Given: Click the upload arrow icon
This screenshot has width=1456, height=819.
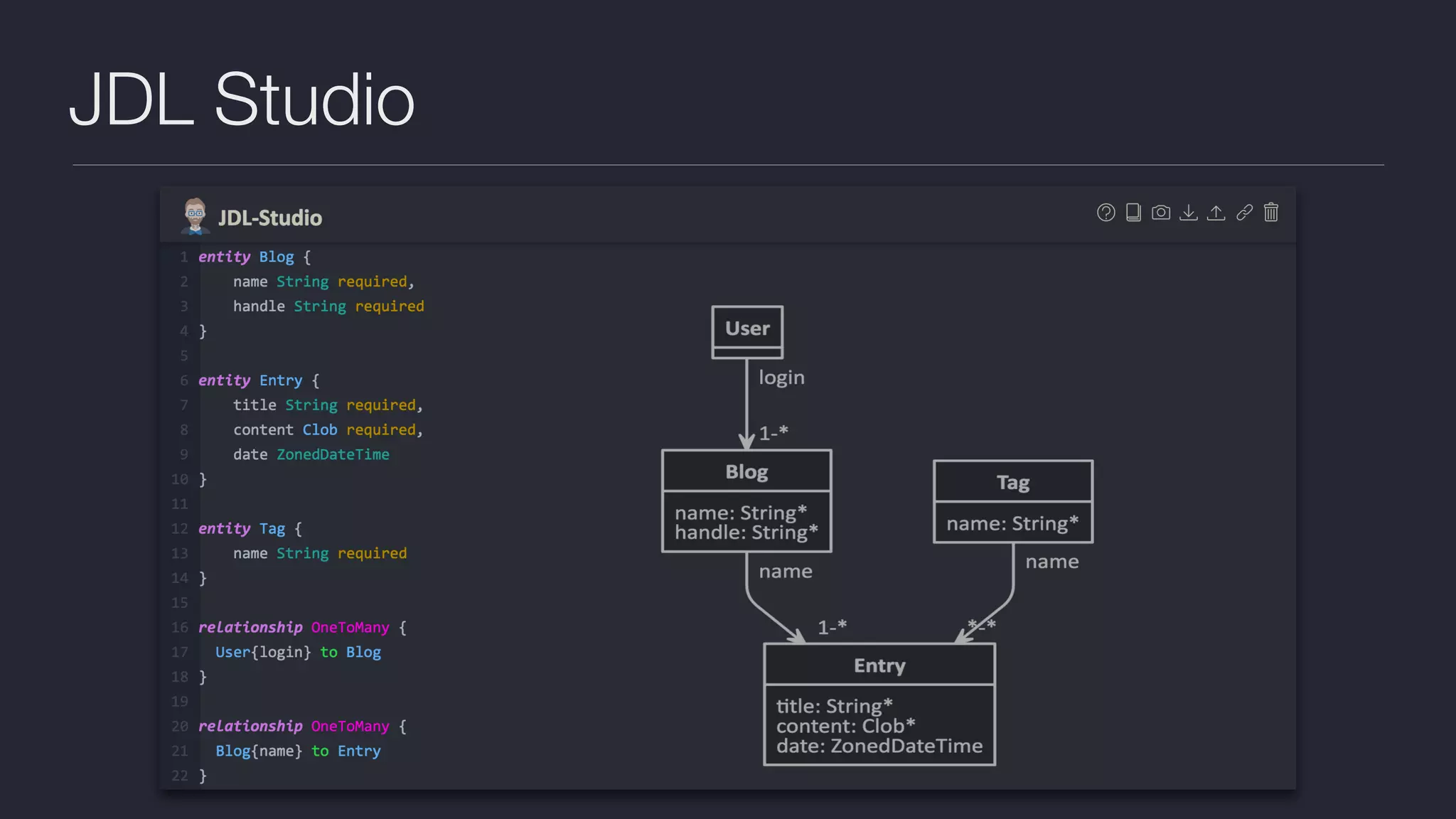Looking at the screenshot, I should click(x=1216, y=213).
